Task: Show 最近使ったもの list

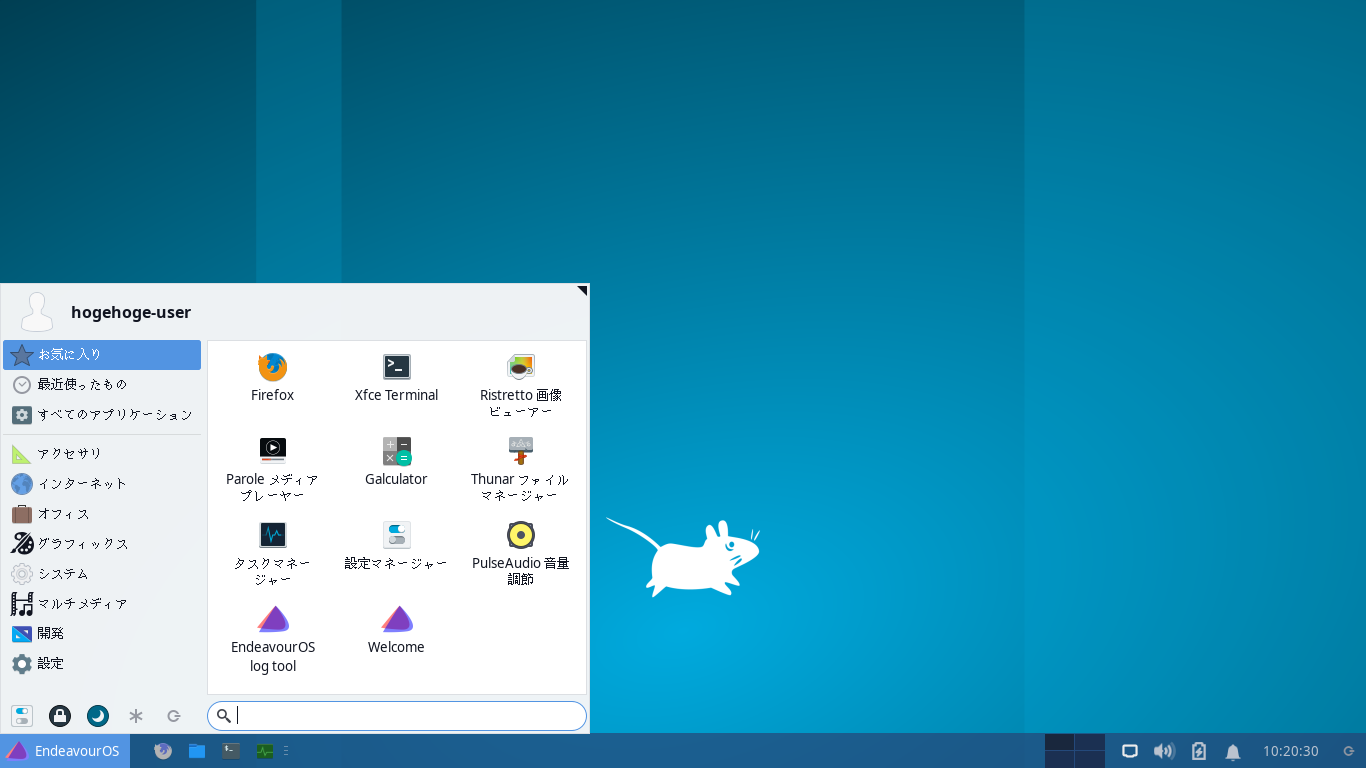Action: pos(102,385)
